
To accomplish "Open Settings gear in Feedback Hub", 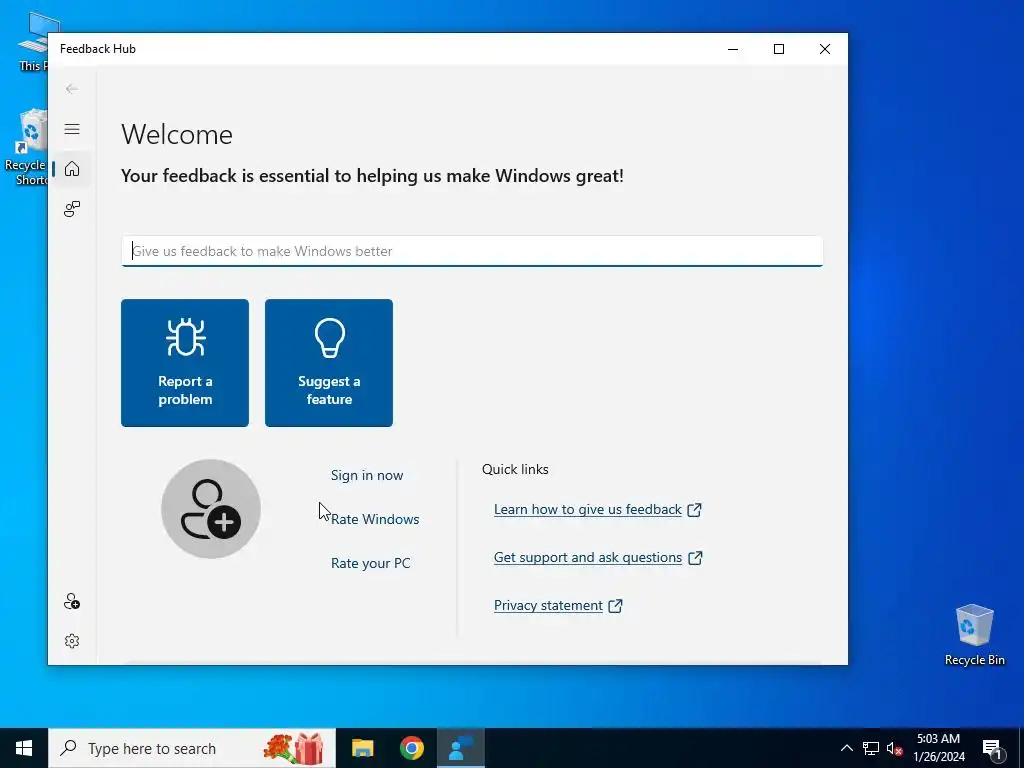I will (72, 641).
